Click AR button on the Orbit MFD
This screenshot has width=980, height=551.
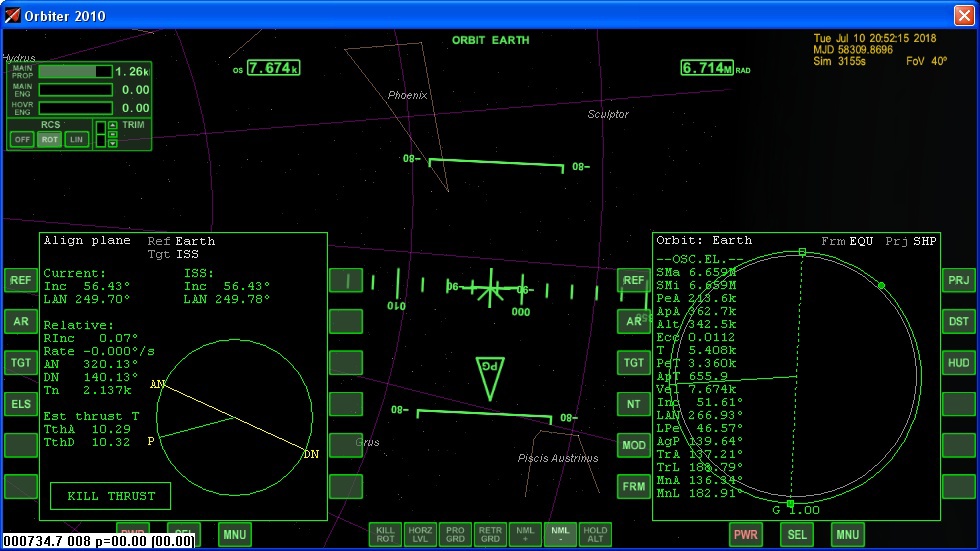click(x=633, y=321)
